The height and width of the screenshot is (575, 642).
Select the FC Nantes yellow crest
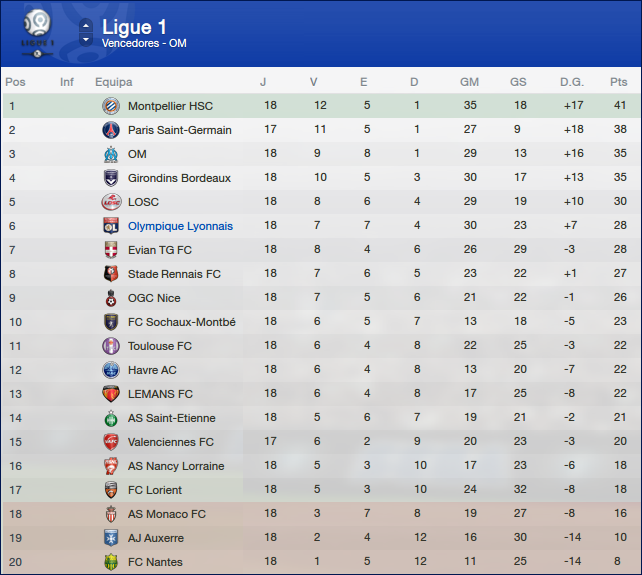(110, 562)
